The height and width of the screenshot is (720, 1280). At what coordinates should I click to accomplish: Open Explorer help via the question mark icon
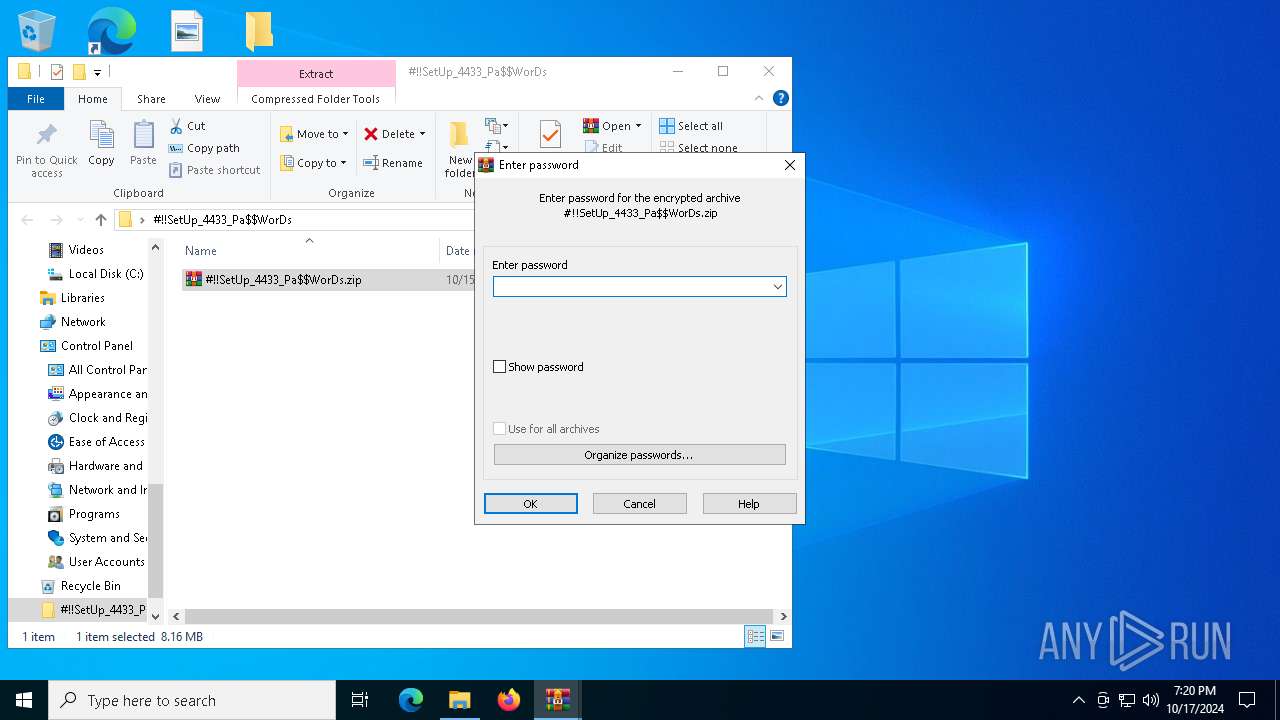point(781,98)
